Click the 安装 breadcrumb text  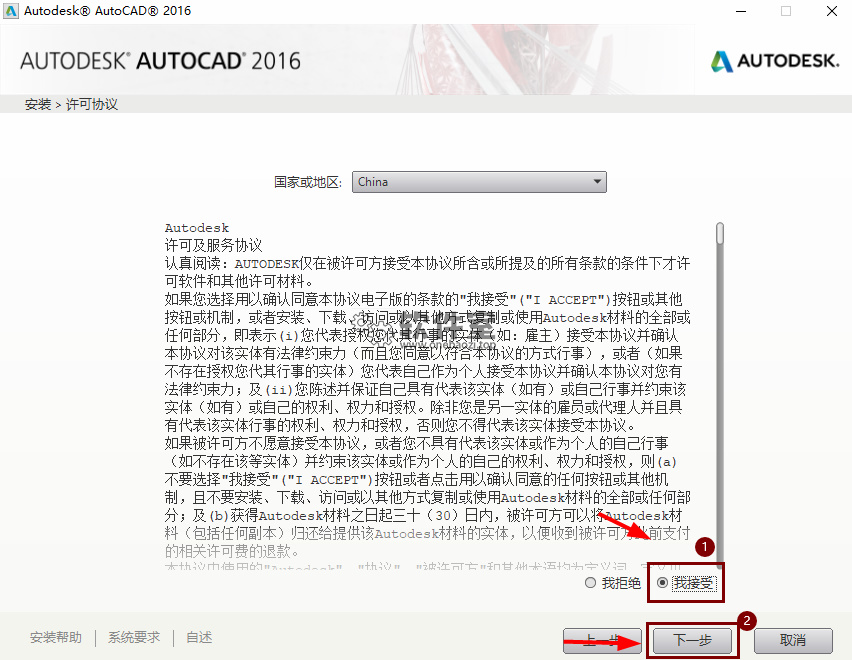[38, 104]
